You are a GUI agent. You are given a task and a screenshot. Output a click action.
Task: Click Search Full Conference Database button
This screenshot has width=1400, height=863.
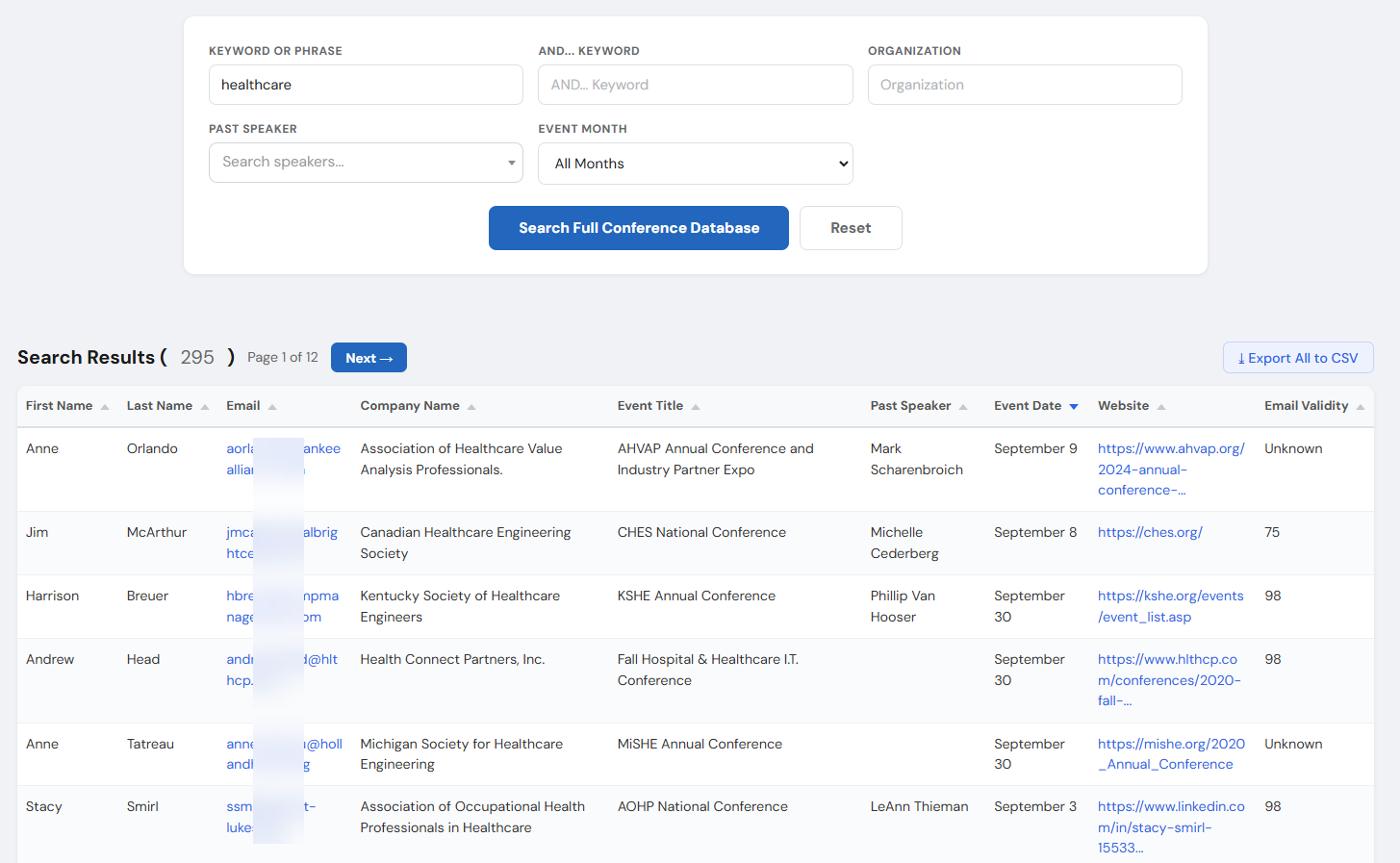coord(639,228)
